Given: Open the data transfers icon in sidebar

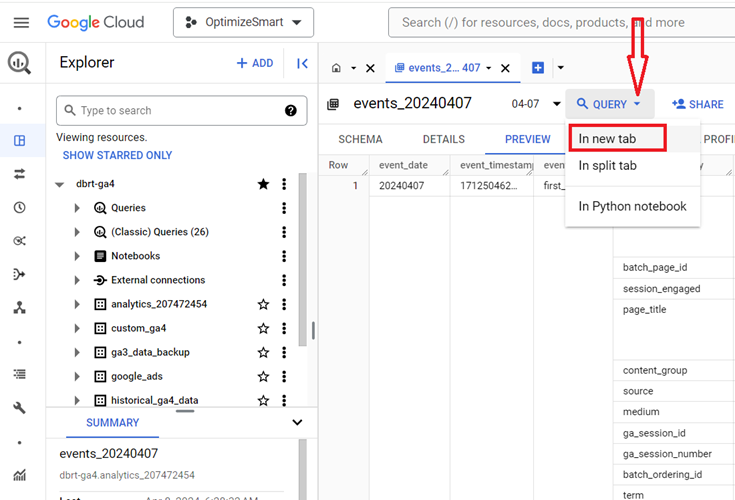Looking at the screenshot, I should point(19,174).
